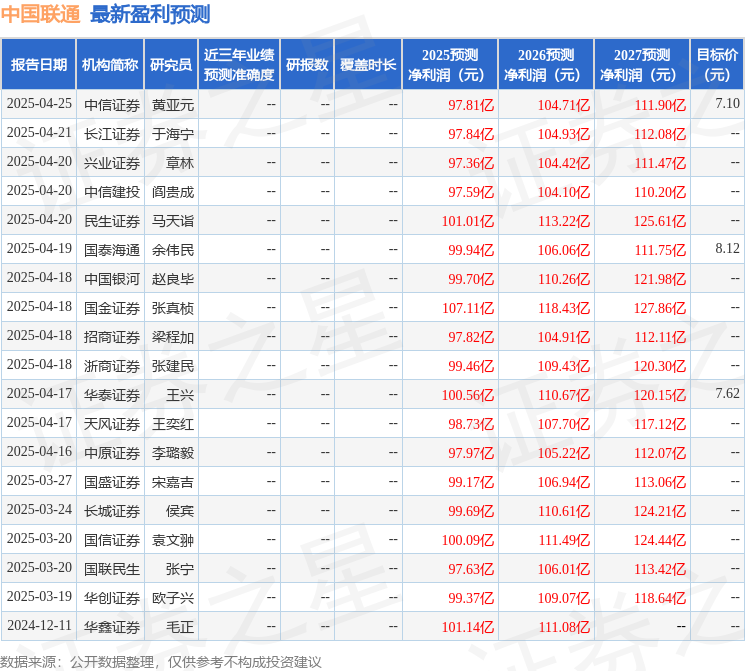Select the 2025预测净利润 column header
This screenshot has height=671, width=745.
(x=450, y=65)
